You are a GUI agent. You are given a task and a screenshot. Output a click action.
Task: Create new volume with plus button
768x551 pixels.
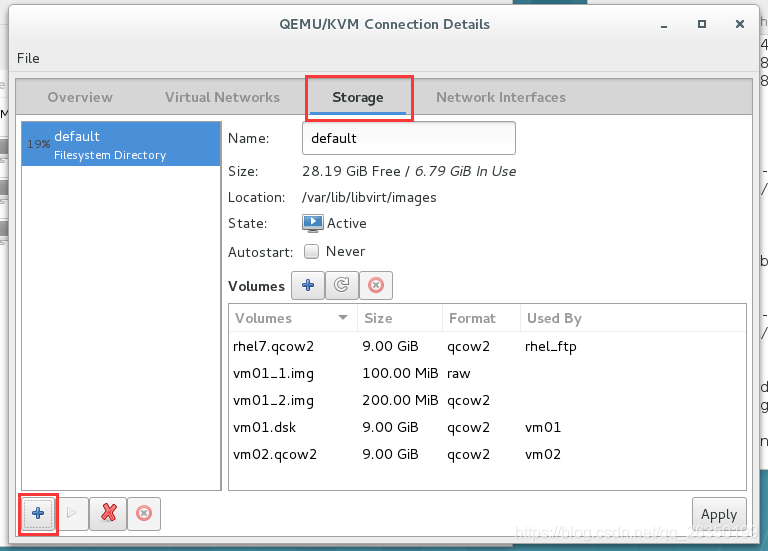click(308, 285)
